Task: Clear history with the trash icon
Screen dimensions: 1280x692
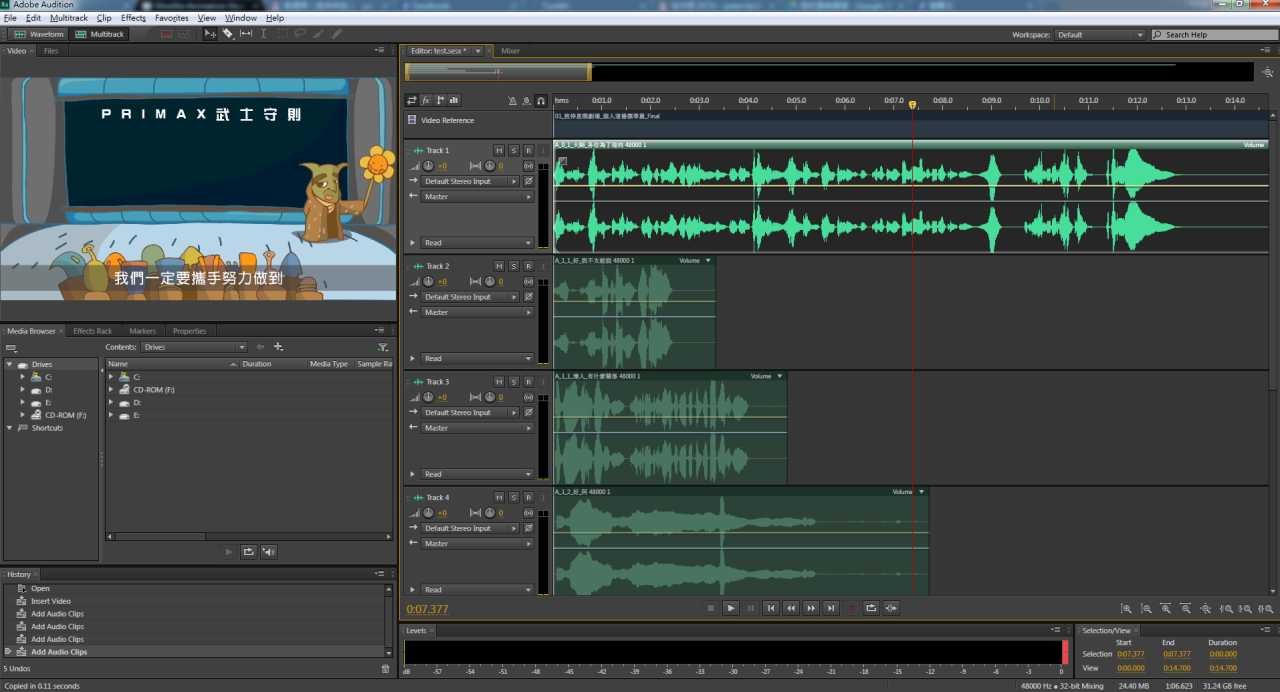Action: coord(386,668)
